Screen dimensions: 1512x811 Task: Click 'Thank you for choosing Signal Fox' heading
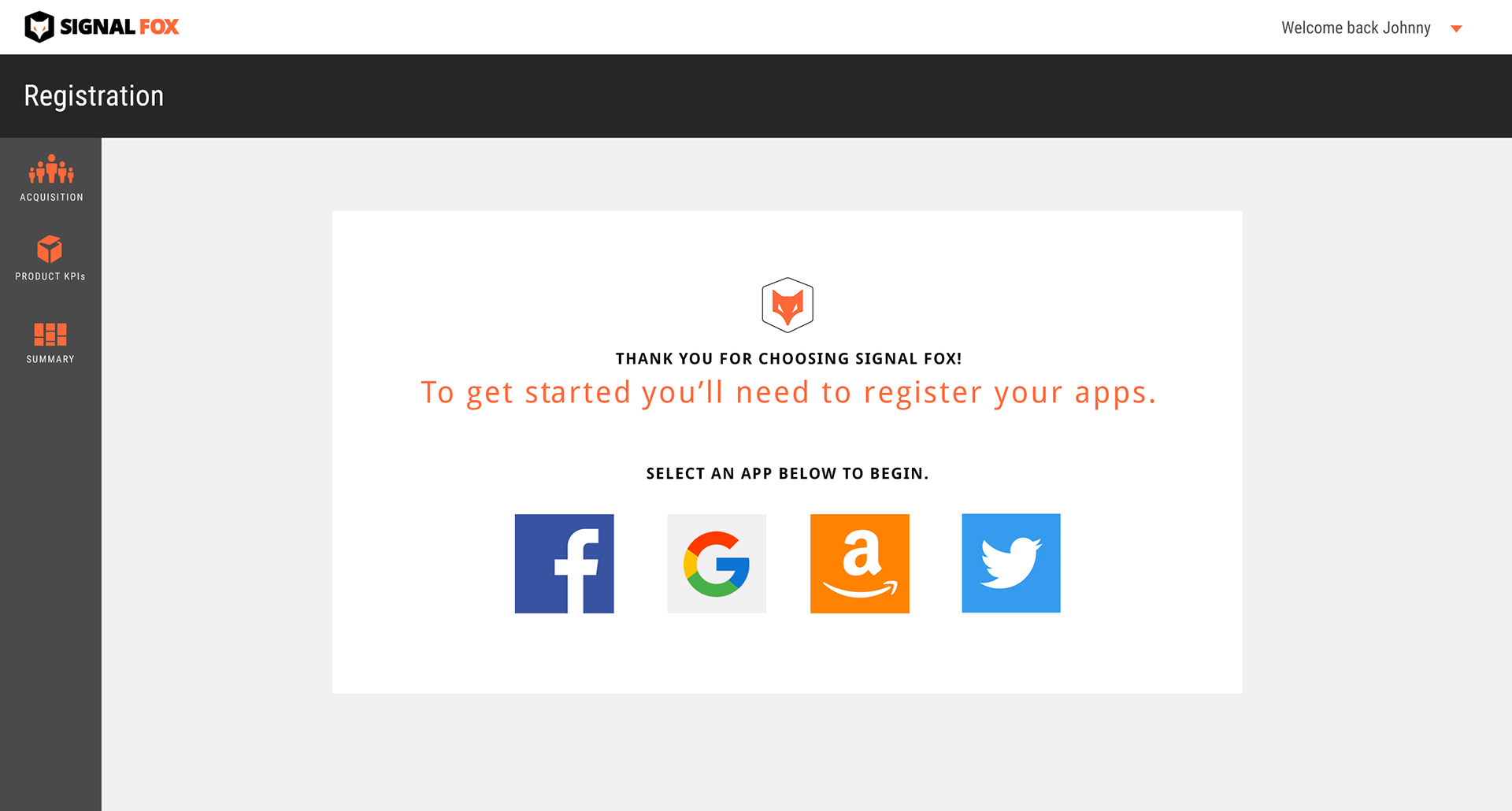tap(788, 359)
